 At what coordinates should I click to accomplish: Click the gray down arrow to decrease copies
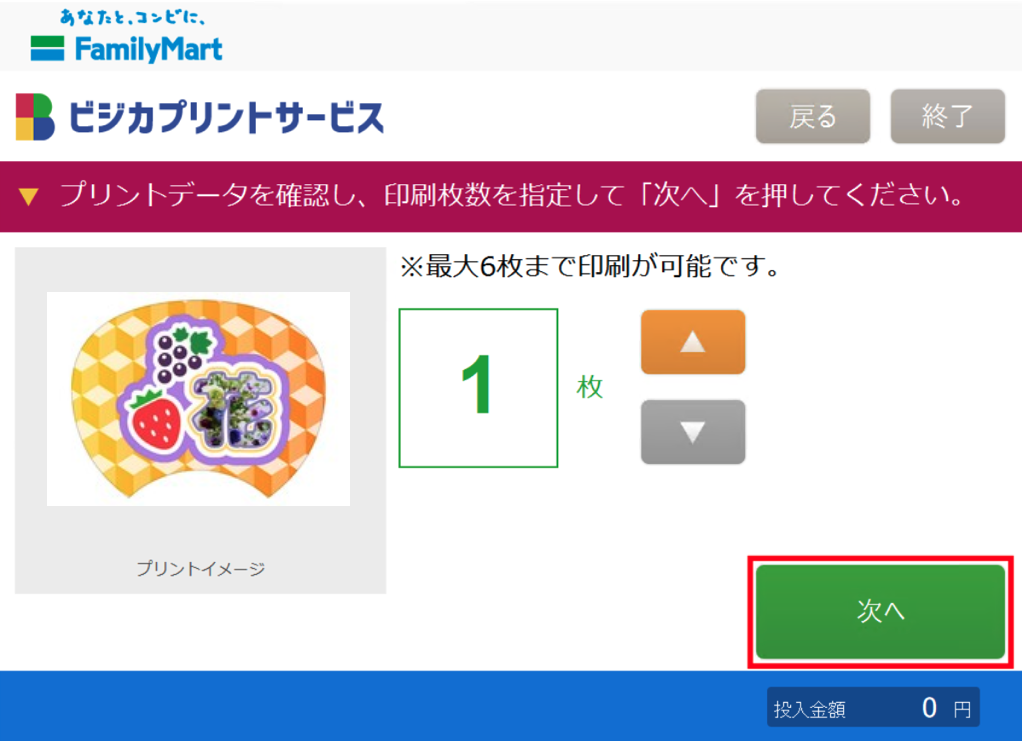click(693, 432)
